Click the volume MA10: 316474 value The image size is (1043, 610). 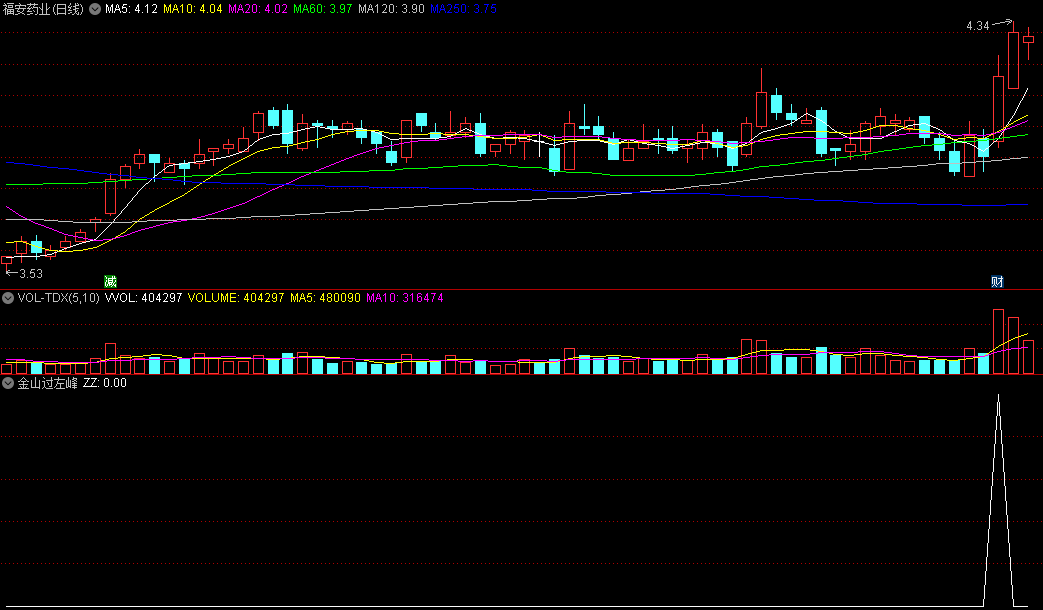(405, 298)
